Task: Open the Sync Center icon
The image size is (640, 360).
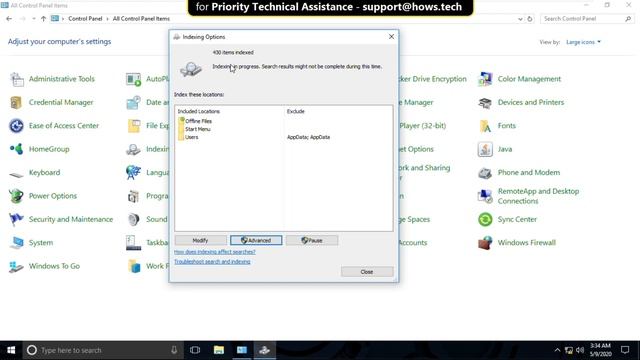Action: pos(485,219)
